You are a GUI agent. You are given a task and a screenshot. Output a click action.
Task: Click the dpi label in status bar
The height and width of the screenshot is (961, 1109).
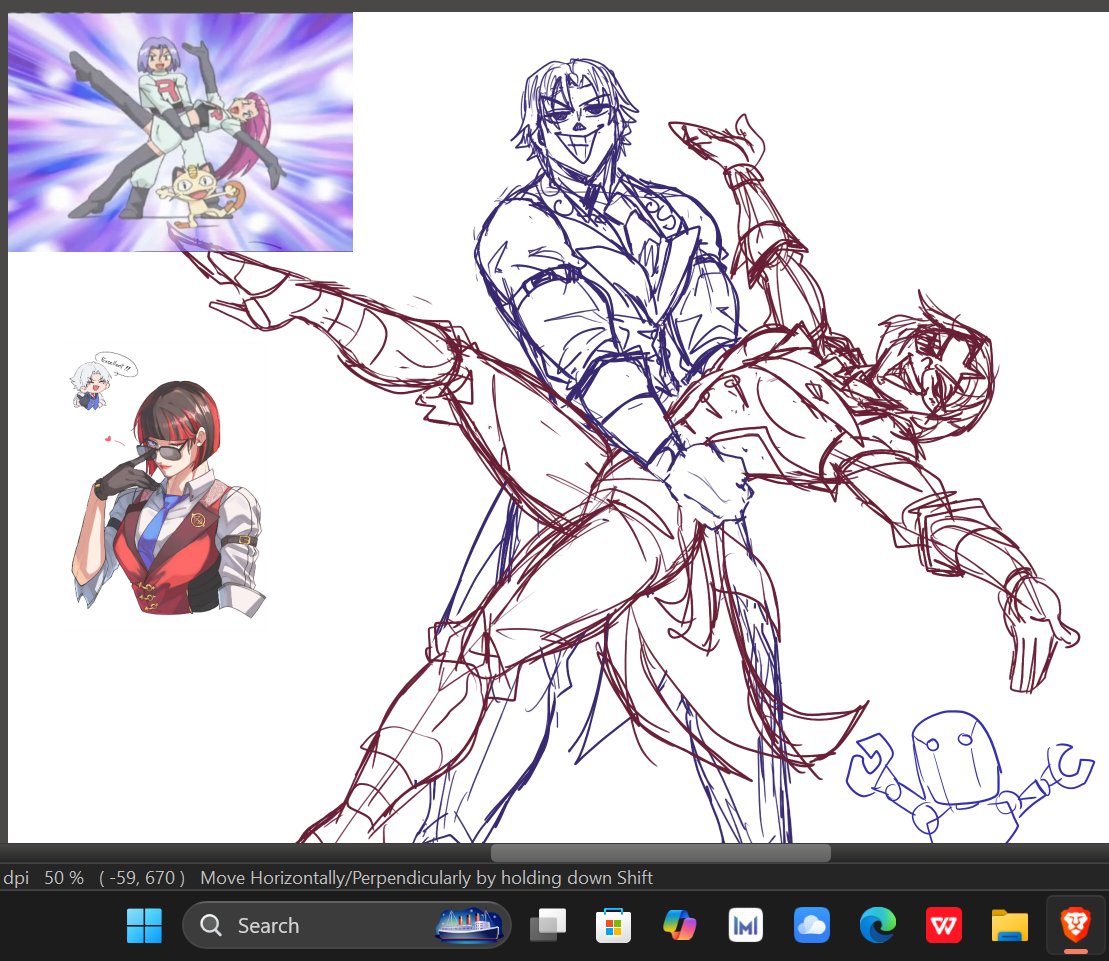pos(16,878)
